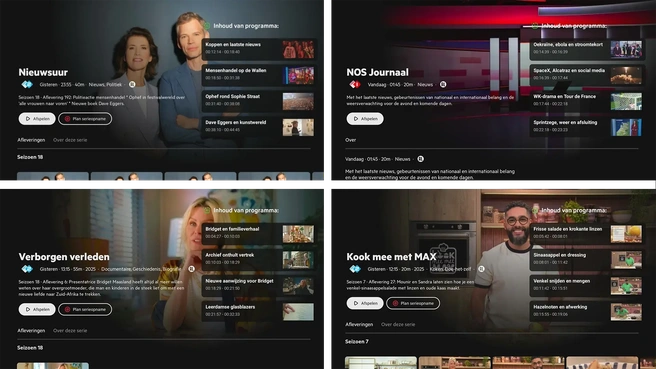Show 'Over deze serie' for Kook mee met MAX
This screenshot has height=369, width=656.
398,324
